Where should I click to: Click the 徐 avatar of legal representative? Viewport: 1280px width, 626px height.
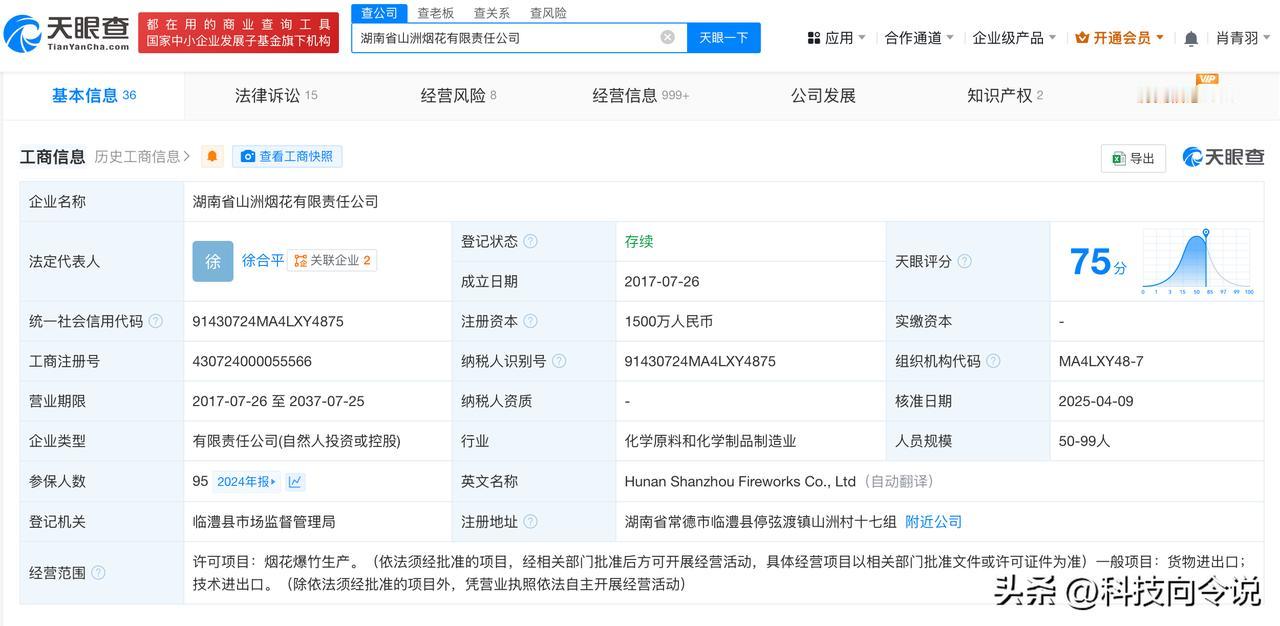point(212,261)
